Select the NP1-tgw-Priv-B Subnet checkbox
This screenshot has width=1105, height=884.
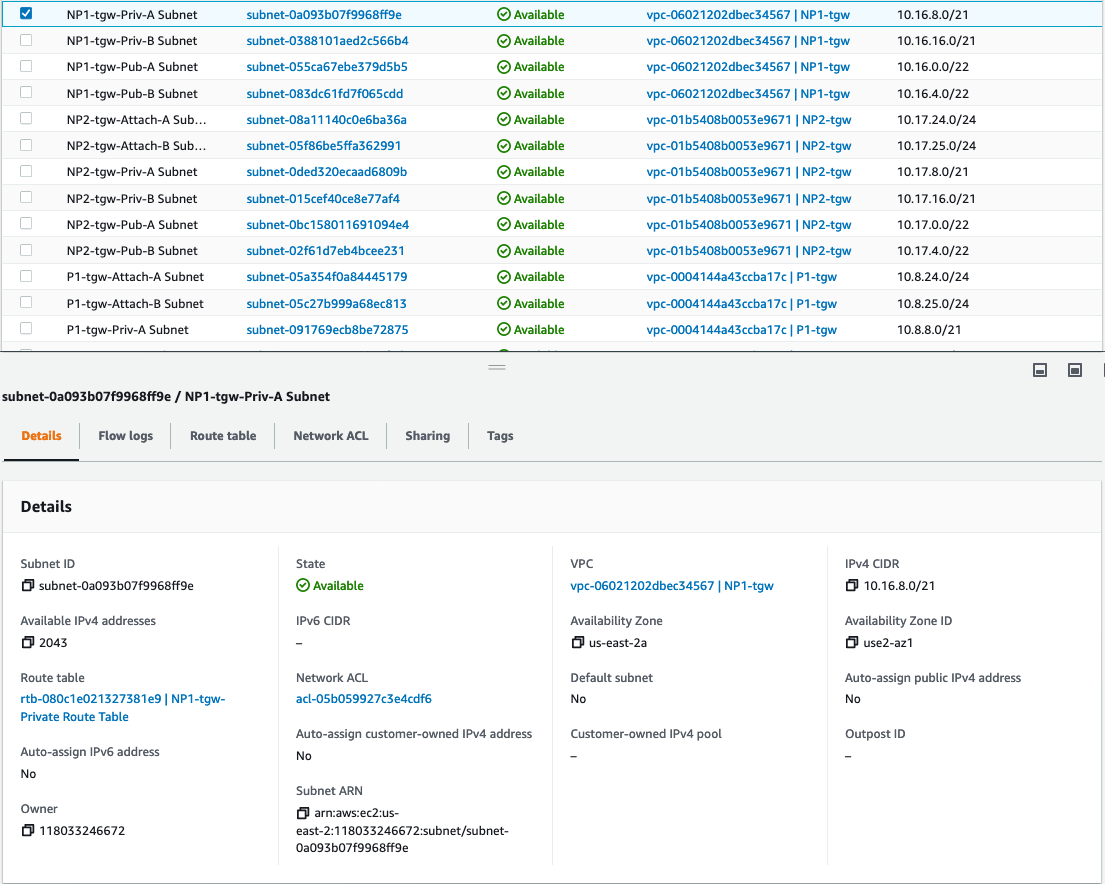click(x=26, y=40)
